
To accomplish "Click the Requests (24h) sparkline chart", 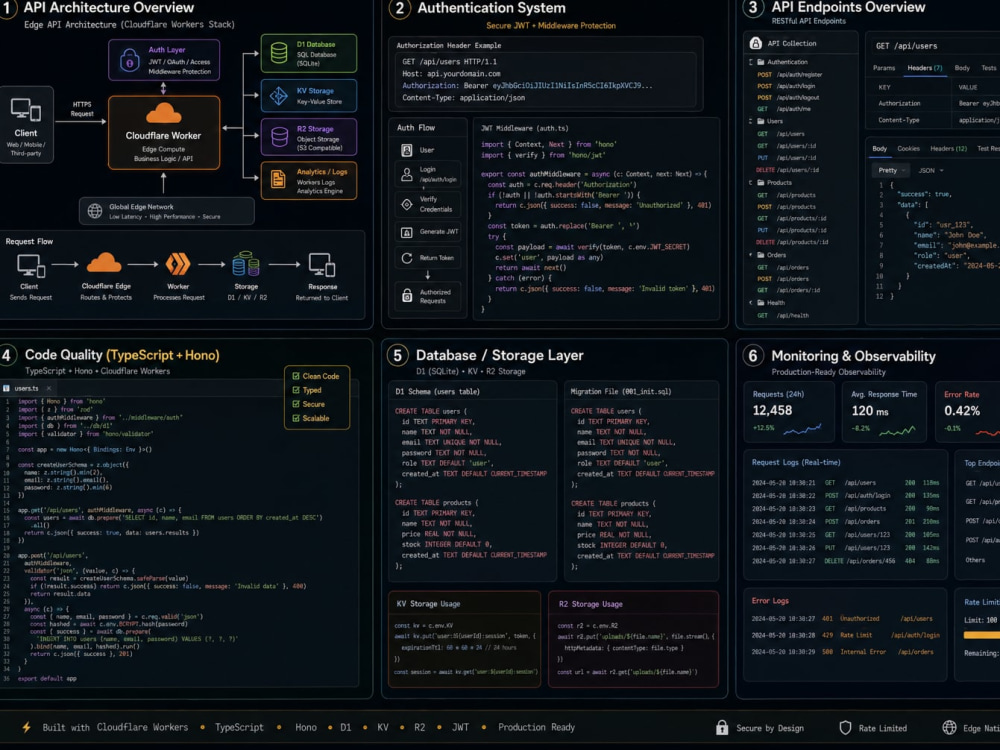I will (802, 429).
